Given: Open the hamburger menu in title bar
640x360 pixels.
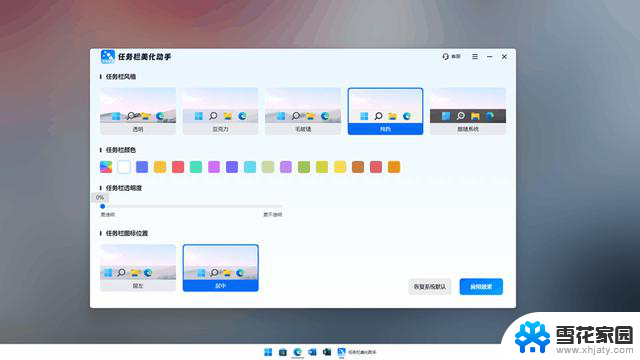Looking at the screenshot, I should [475, 57].
